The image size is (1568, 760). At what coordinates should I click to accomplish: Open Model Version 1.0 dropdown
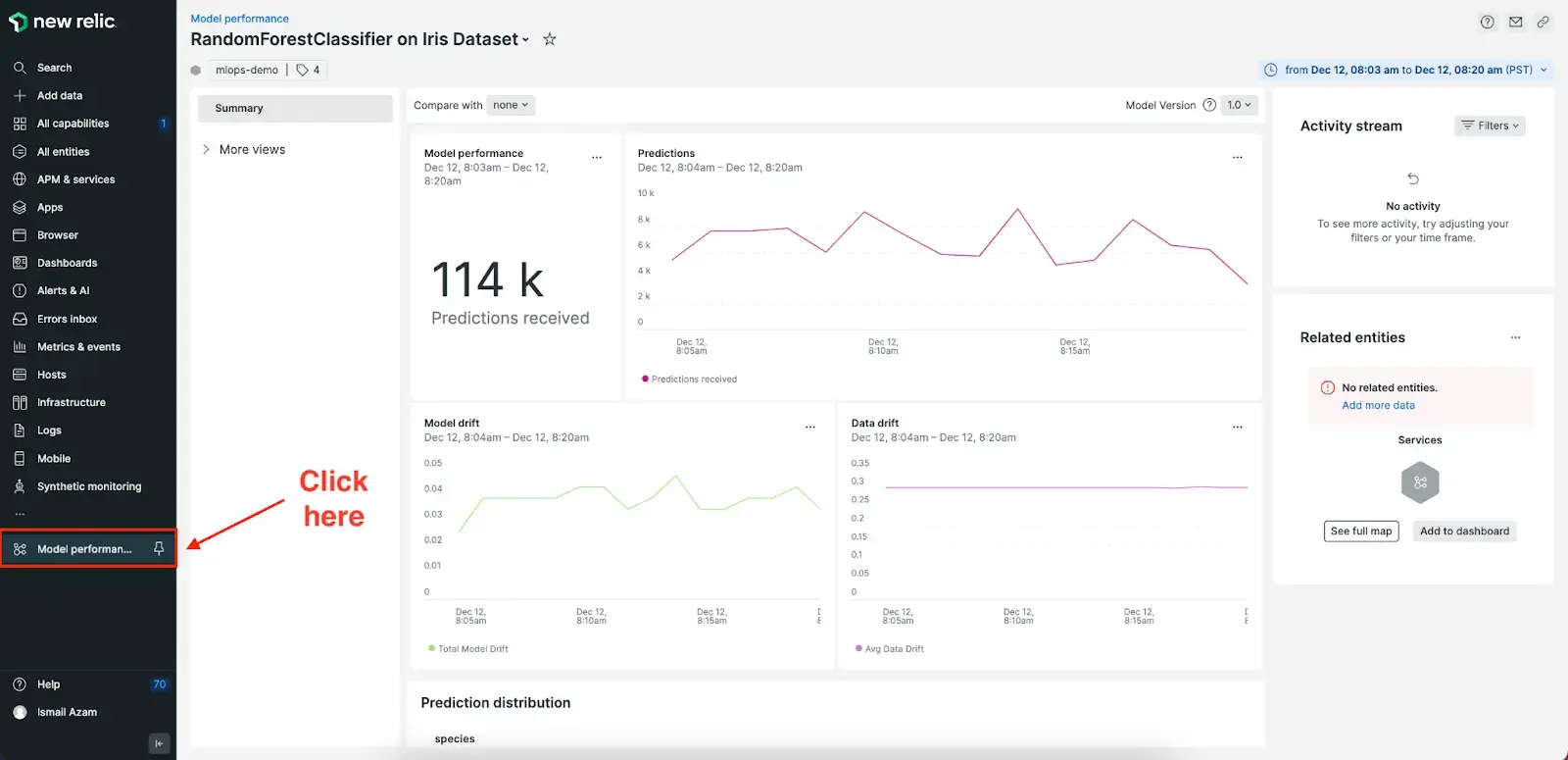(x=1240, y=105)
